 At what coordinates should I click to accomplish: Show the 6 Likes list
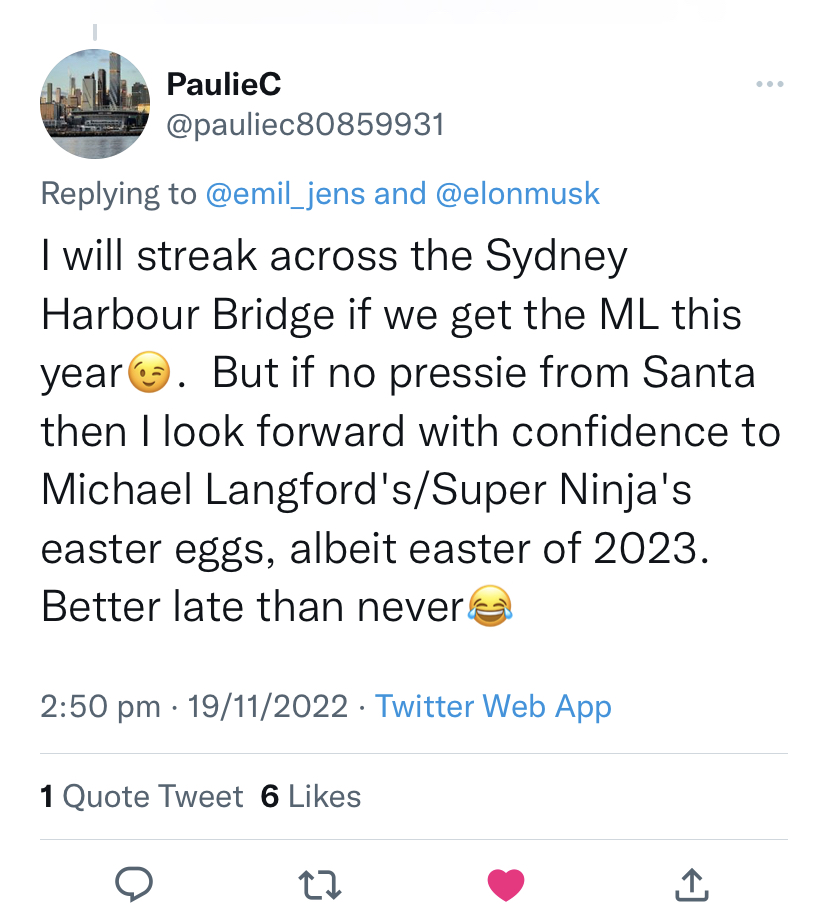310,796
